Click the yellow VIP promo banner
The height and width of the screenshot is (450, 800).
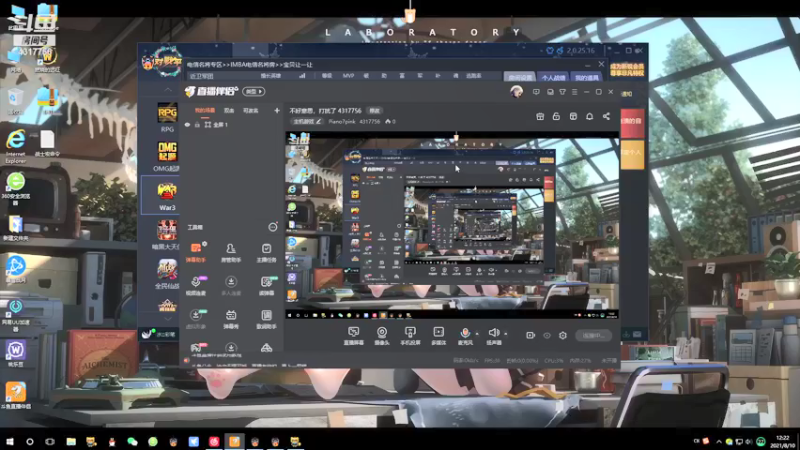pos(627,69)
